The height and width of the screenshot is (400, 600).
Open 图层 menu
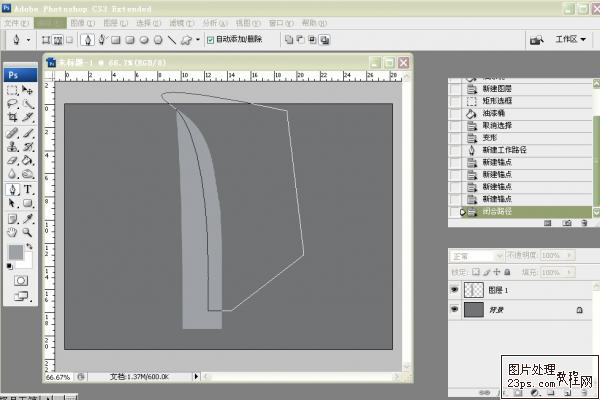116,23
